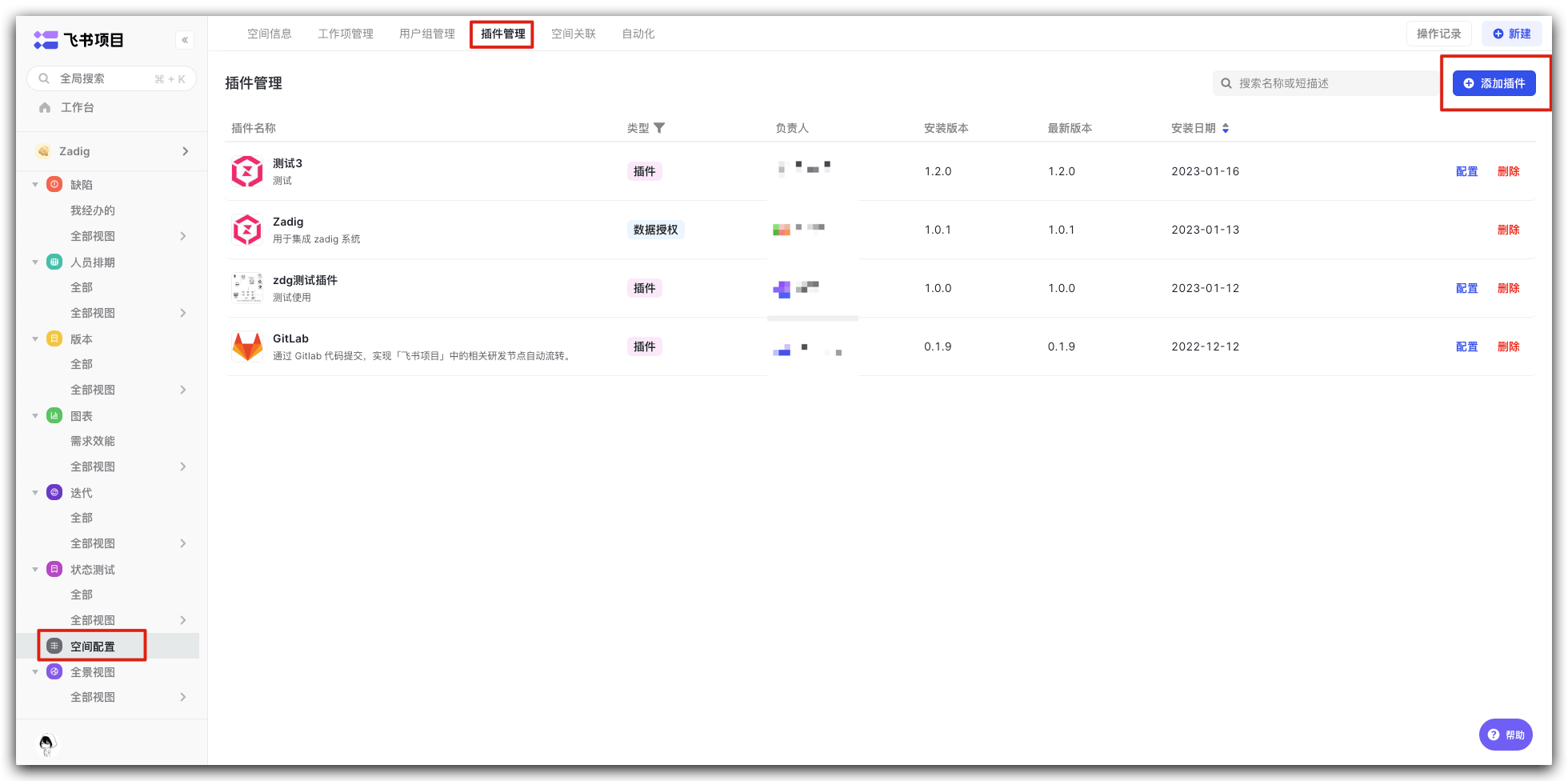Click the 迭代 icon in sidebar
The height and width of the screenshot is (781, 1568).
(x=54, y=492)
